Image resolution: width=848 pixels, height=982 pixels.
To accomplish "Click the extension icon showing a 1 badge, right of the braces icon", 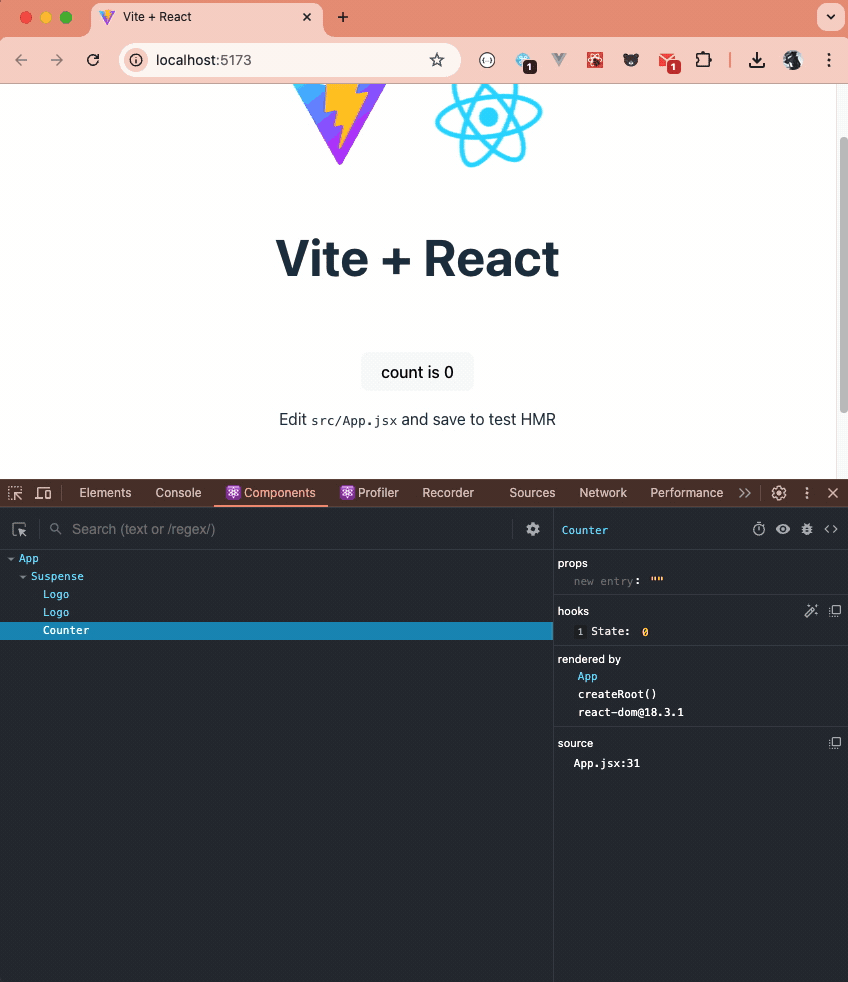I will pos(524,61).
